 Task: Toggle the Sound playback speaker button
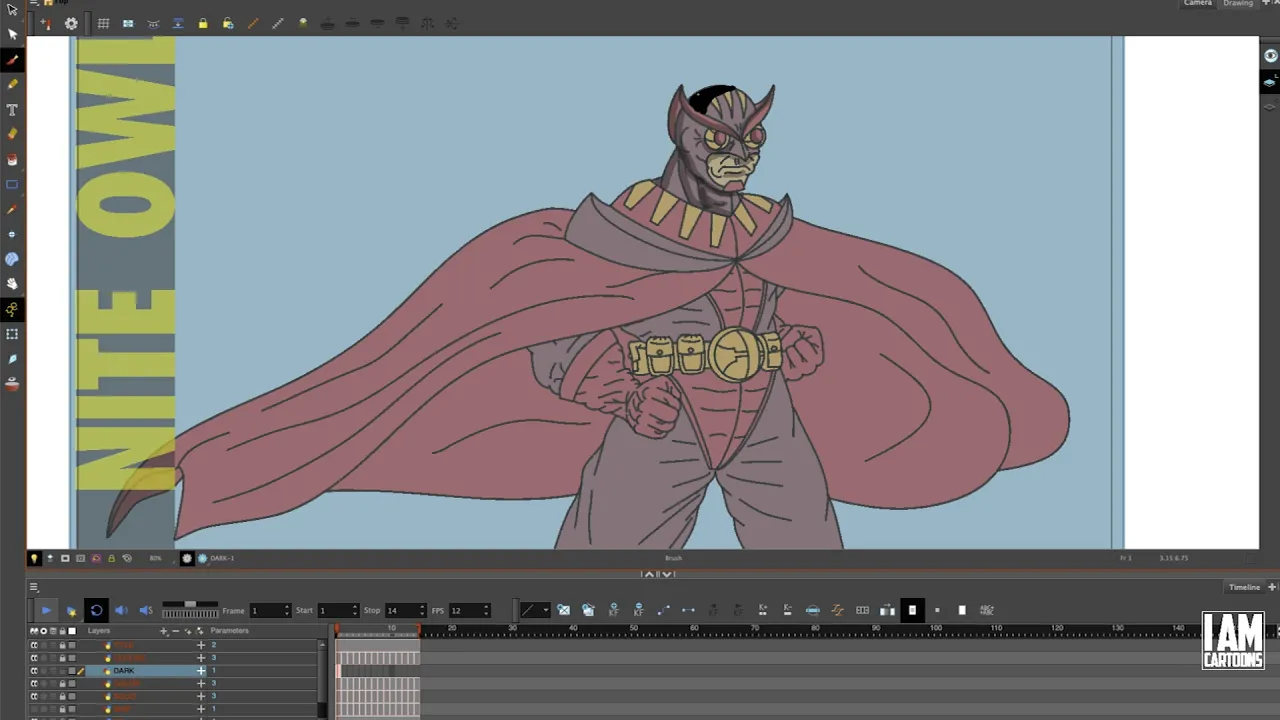121,610
